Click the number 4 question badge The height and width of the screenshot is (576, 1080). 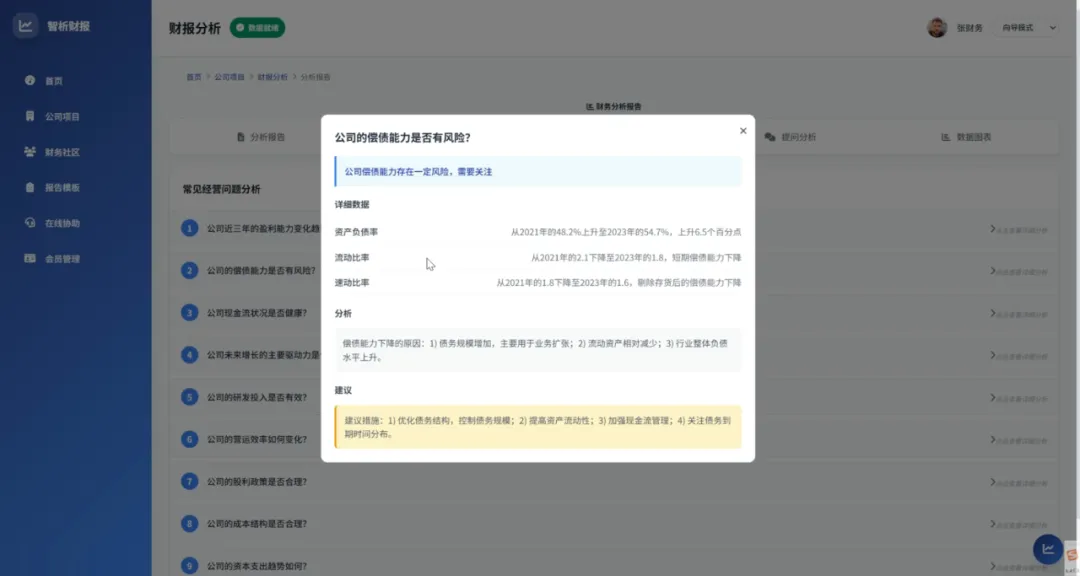point(189,355)
